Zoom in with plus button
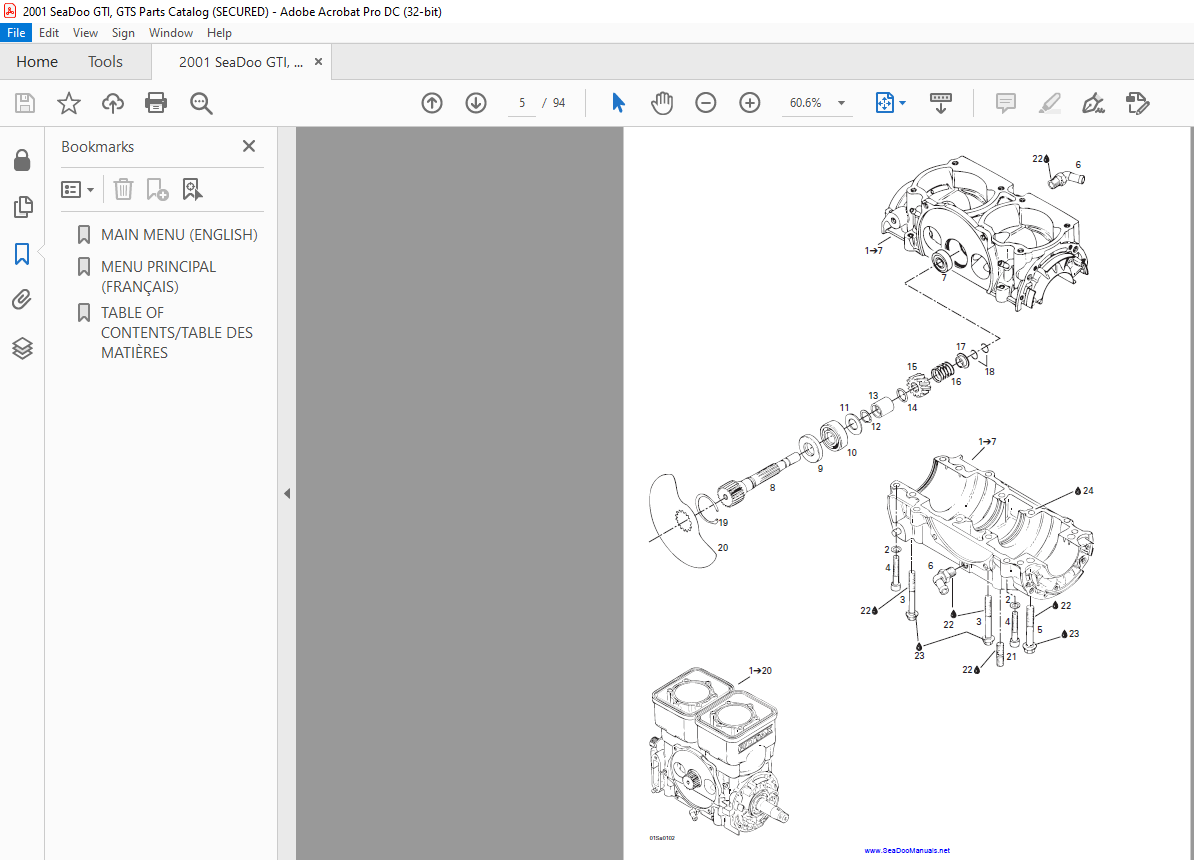1194x860 pixels. coord(750,103)
